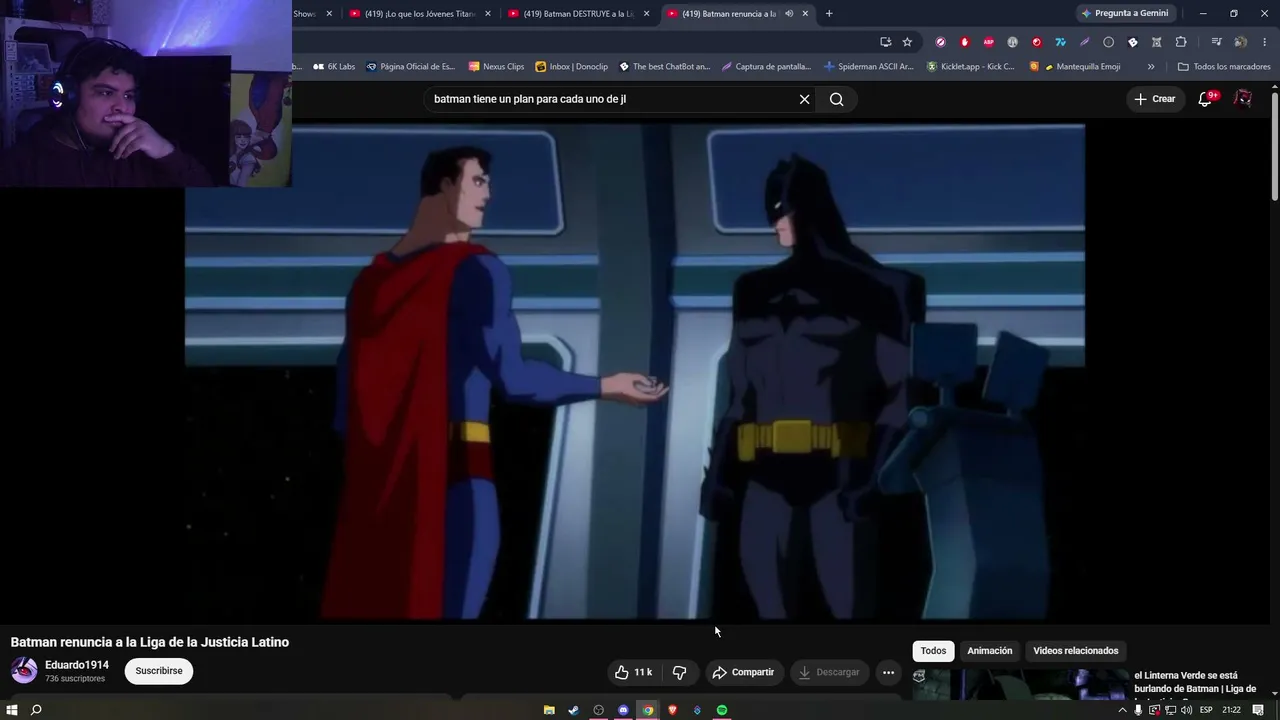Clear the YouTube search box text
Screen dimensions: 1280x720
click(804, 99)
